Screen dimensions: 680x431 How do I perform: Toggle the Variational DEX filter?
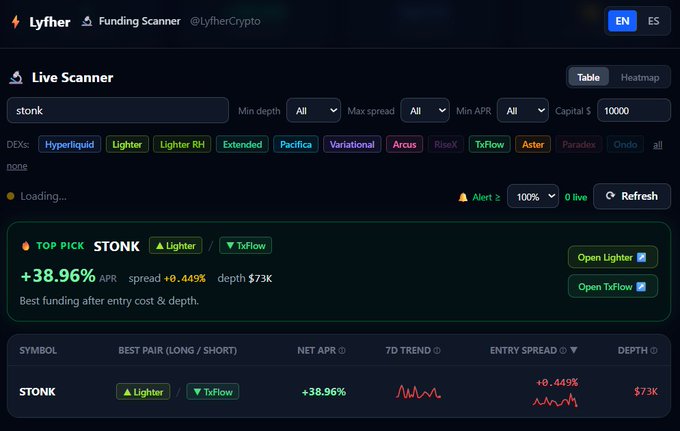(x=352, y=144)
